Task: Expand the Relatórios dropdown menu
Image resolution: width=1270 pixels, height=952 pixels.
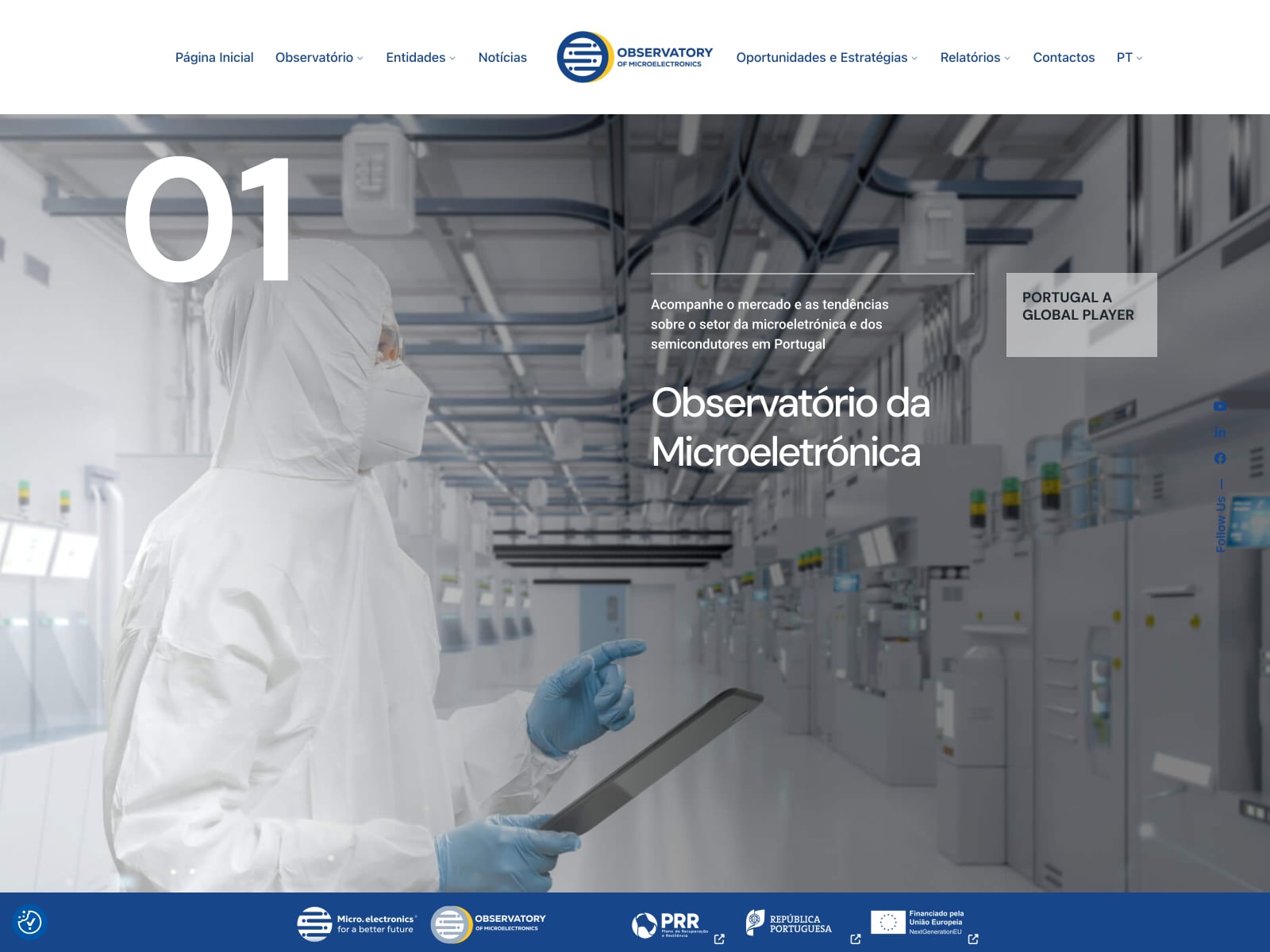Action: pyautogui.click(x=975, y=57)
